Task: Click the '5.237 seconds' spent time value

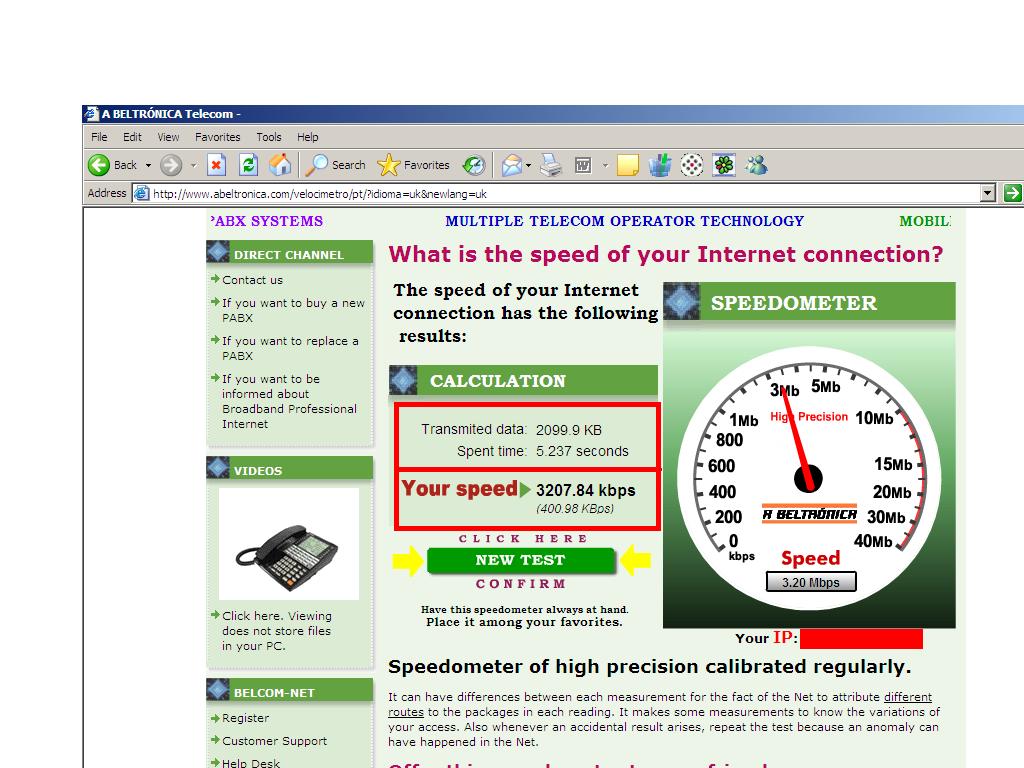Action: pos(583,451)
